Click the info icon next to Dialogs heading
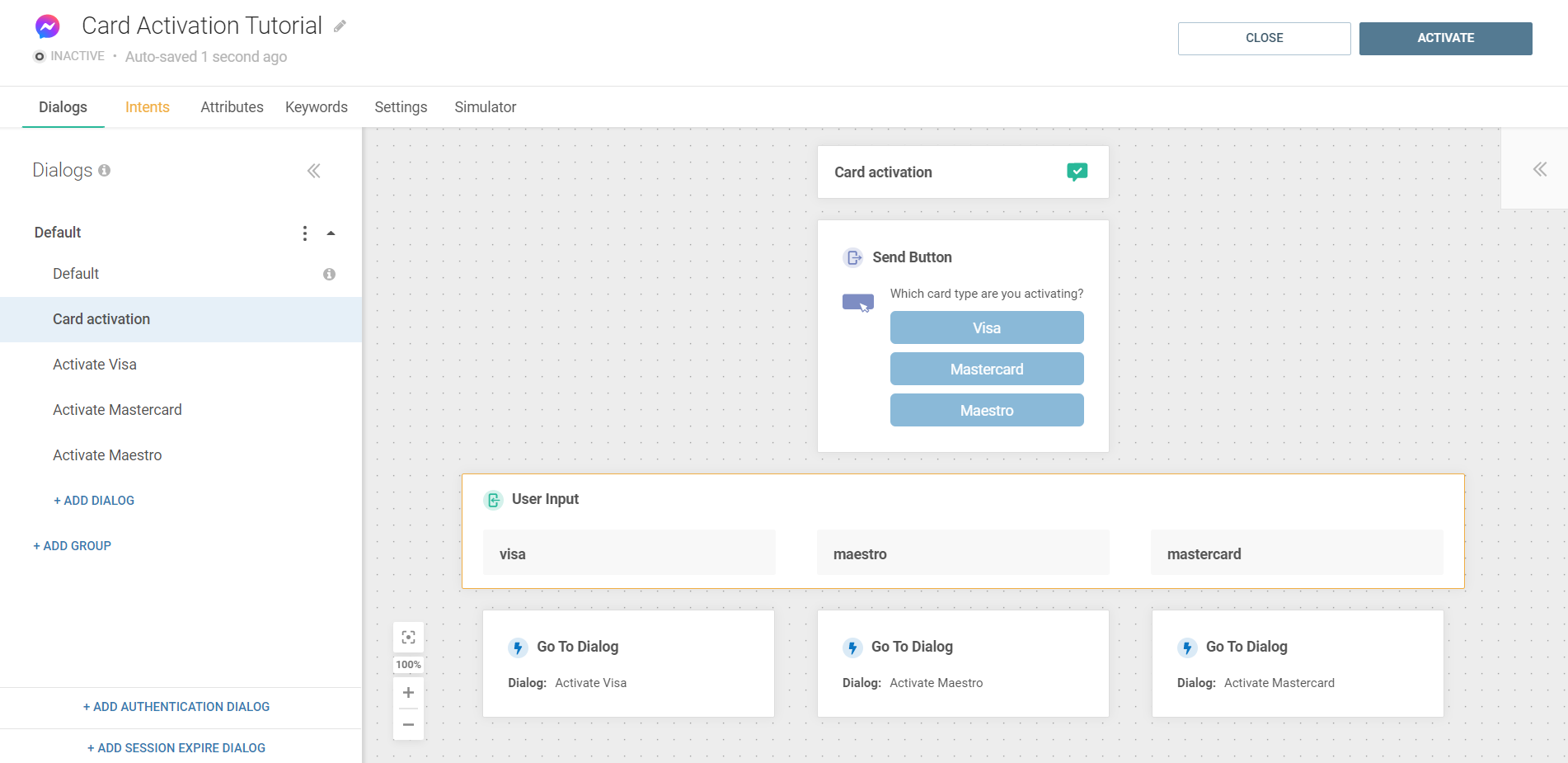1568x763 pixels. tap(105, 170)
